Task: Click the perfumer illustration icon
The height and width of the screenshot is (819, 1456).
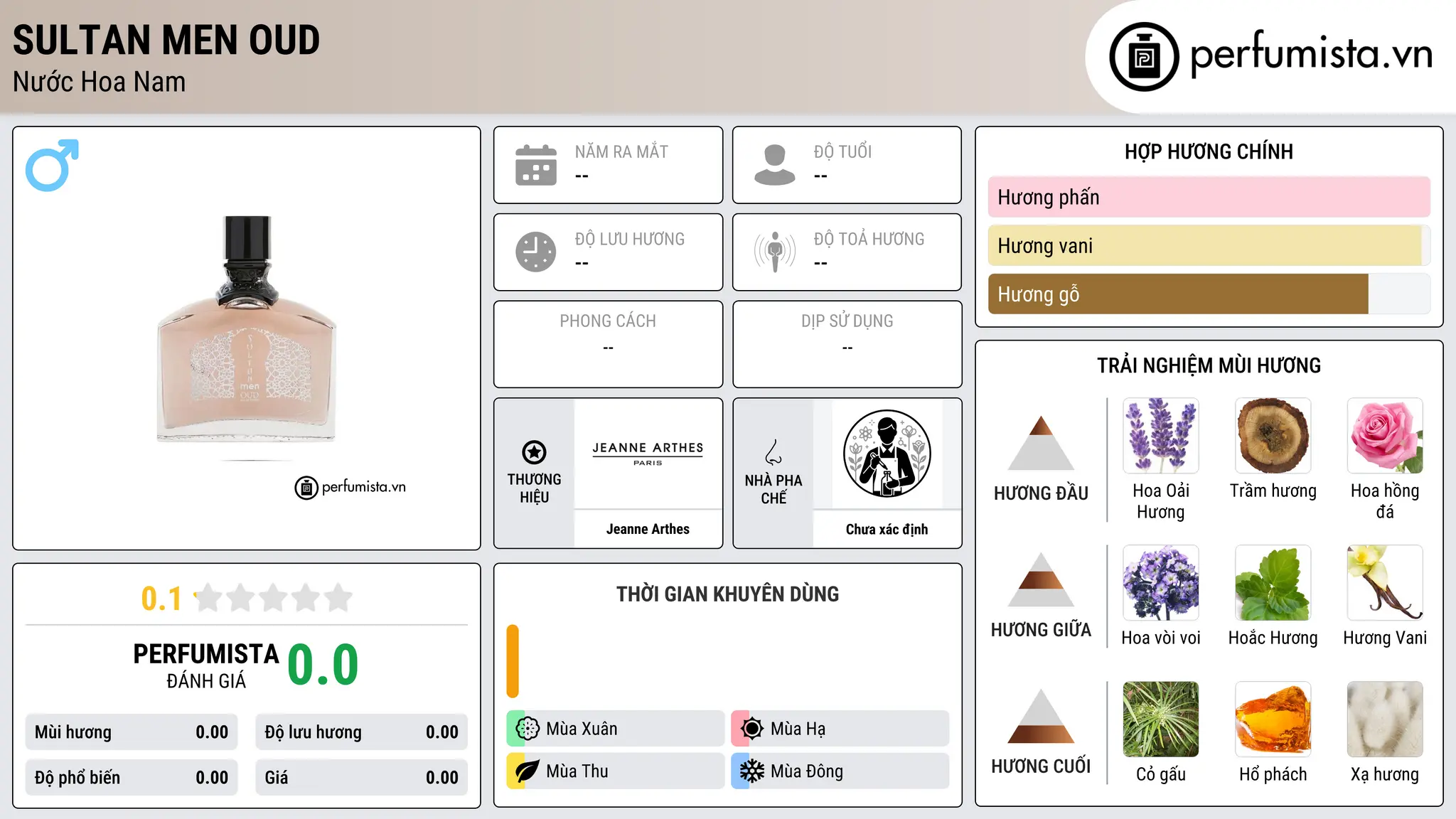Action: click(x=887, y=454)
